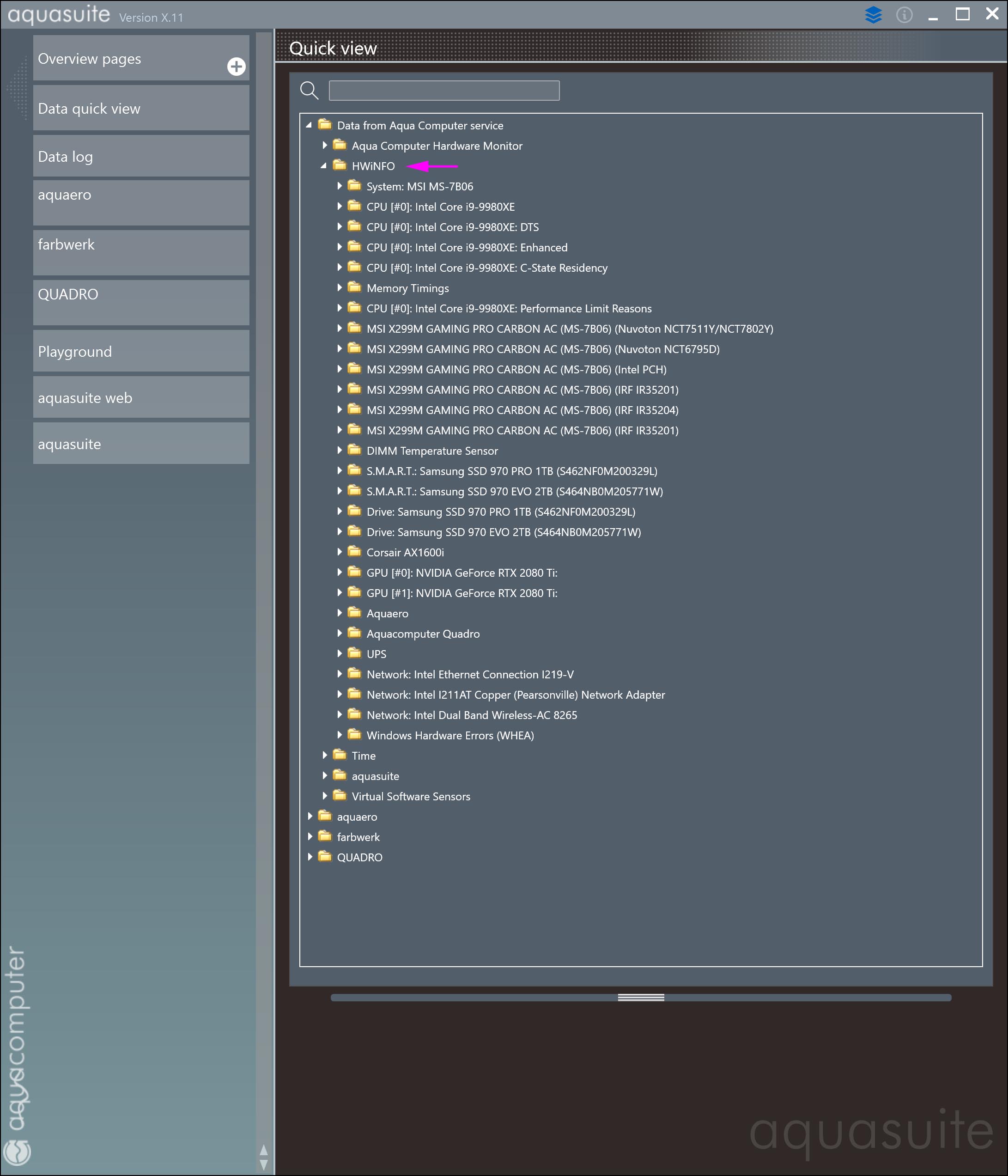The image size is (1008, 1176).
Task: Click the folder icon beside Time
Action: pyautogui.click(x=340, y=755)
